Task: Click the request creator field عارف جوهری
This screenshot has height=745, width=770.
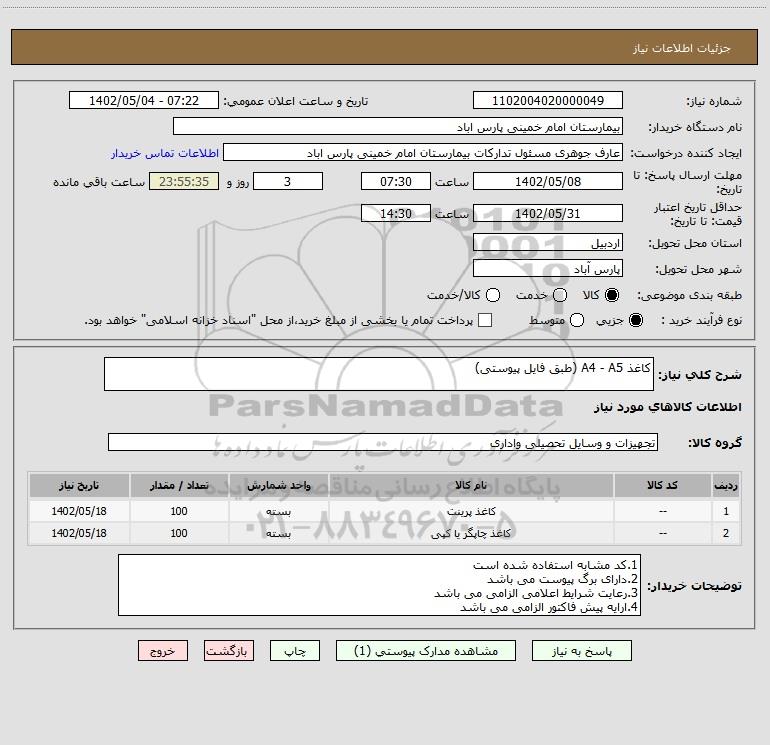Action: (423, 152)
